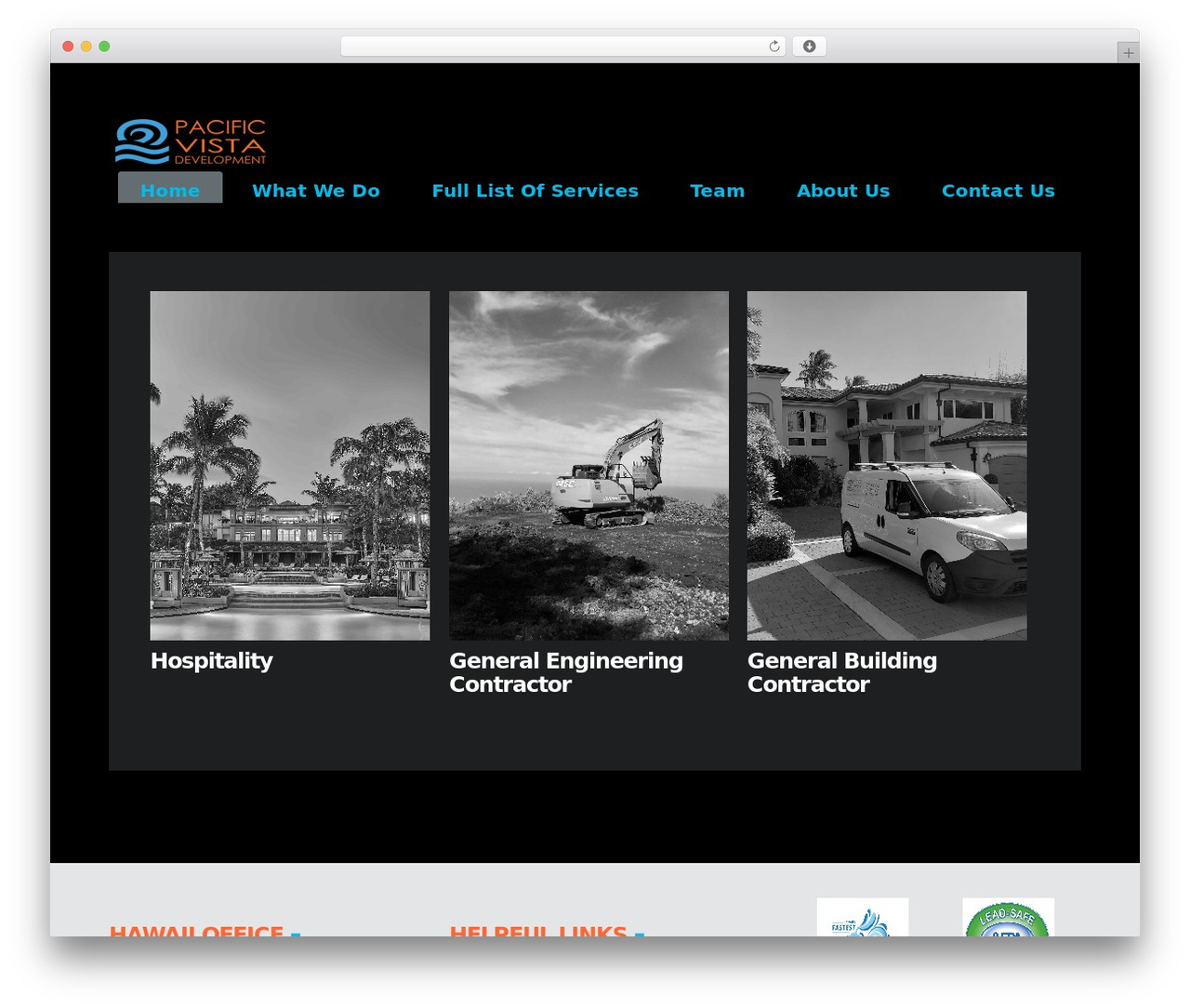This screenshot has width=1190, height=1008.
Task: Reload the page with the refresh icon
Action: 774,46
